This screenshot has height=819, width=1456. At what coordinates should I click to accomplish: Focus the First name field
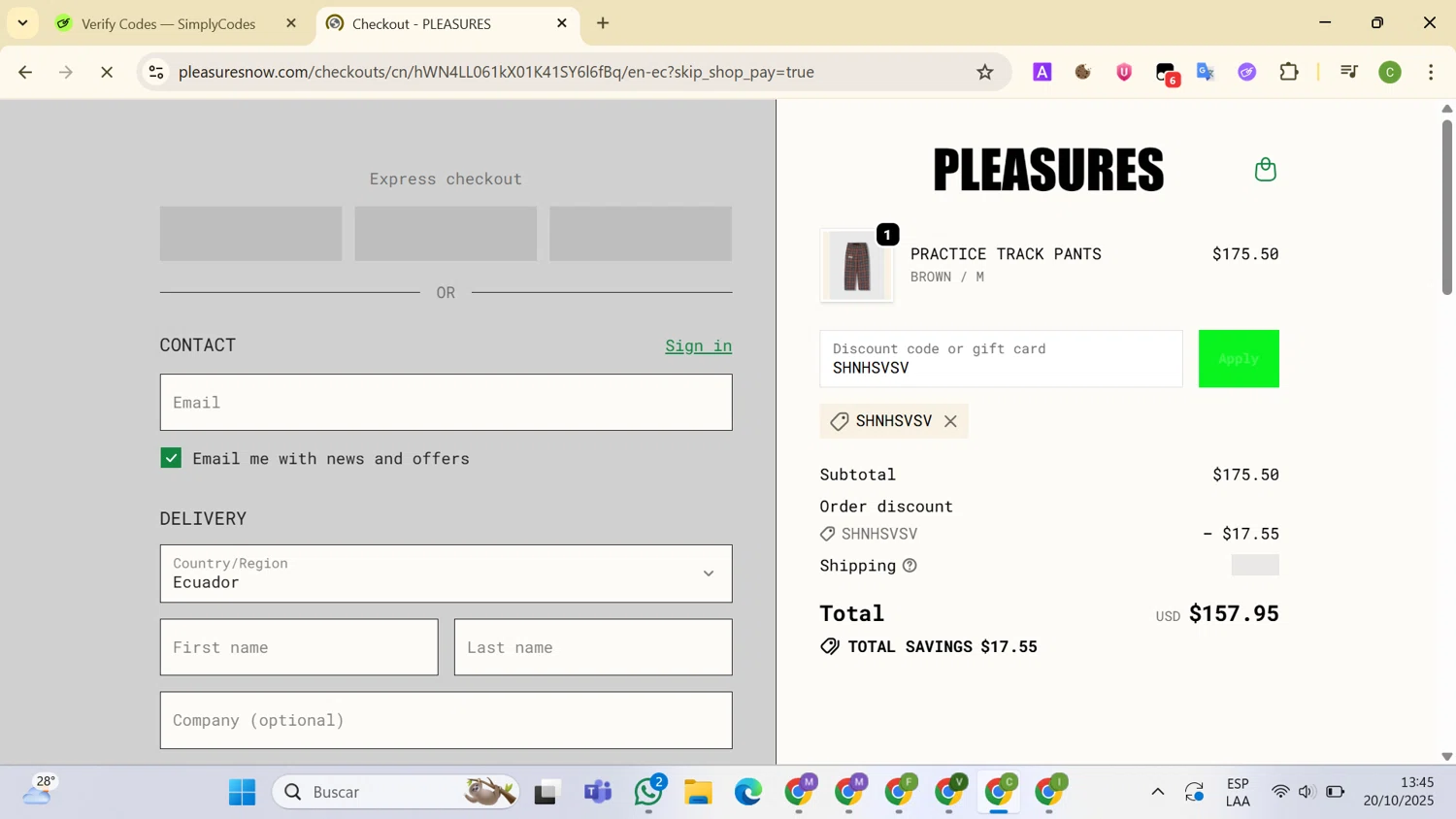pyautogui.click(x=299, y=647)
